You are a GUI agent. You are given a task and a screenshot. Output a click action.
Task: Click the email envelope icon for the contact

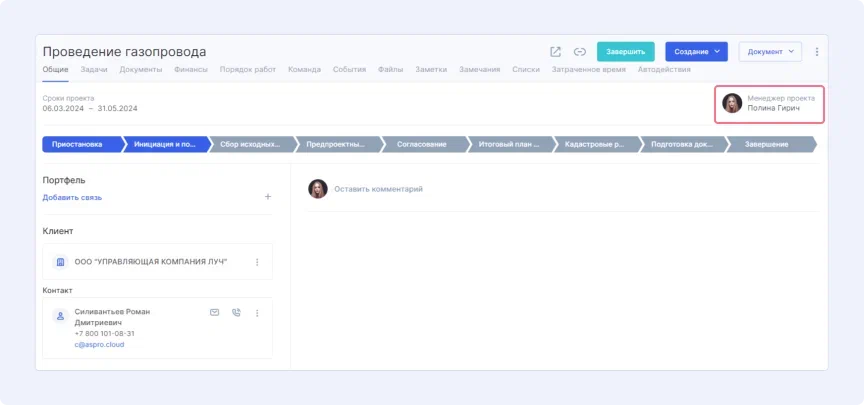(214, 313)
